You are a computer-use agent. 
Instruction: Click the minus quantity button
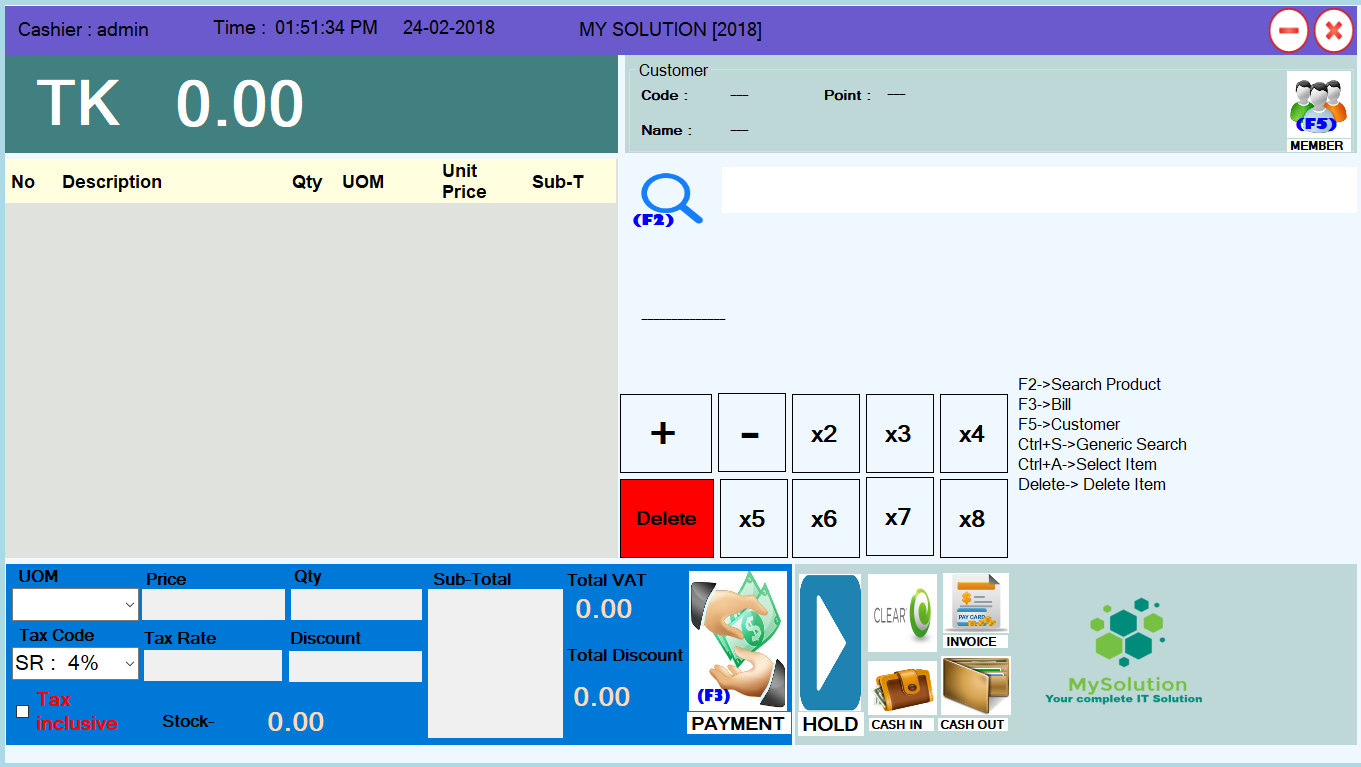751,433
